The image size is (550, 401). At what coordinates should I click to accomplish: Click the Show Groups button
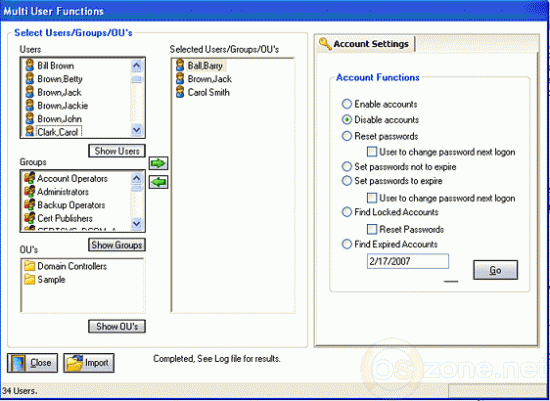(x=117, y=245)
